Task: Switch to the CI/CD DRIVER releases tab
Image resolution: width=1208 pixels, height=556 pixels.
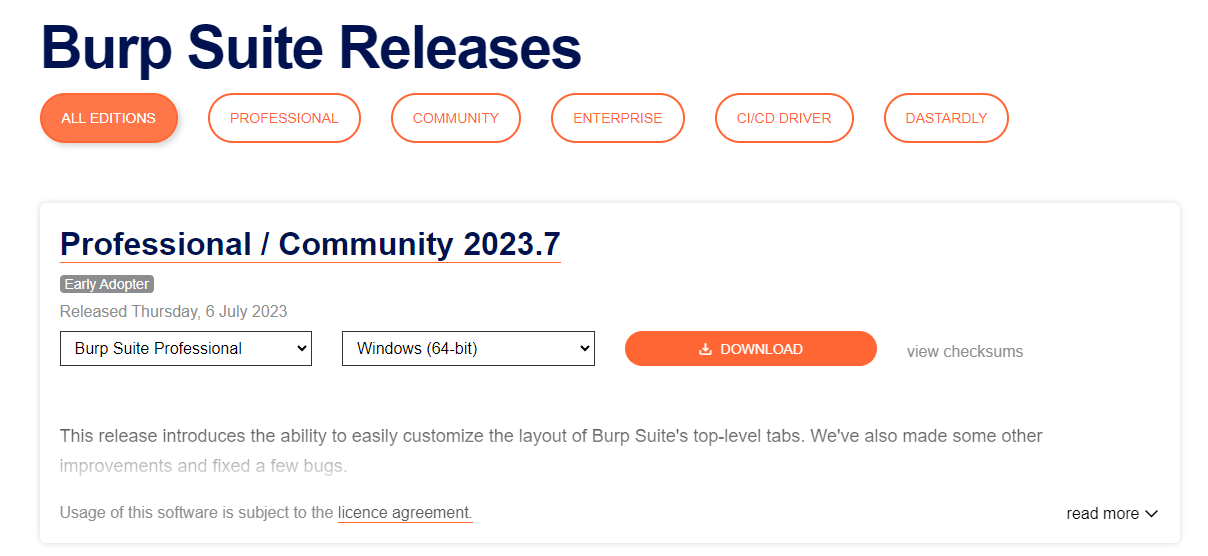Action: point(784,118)
